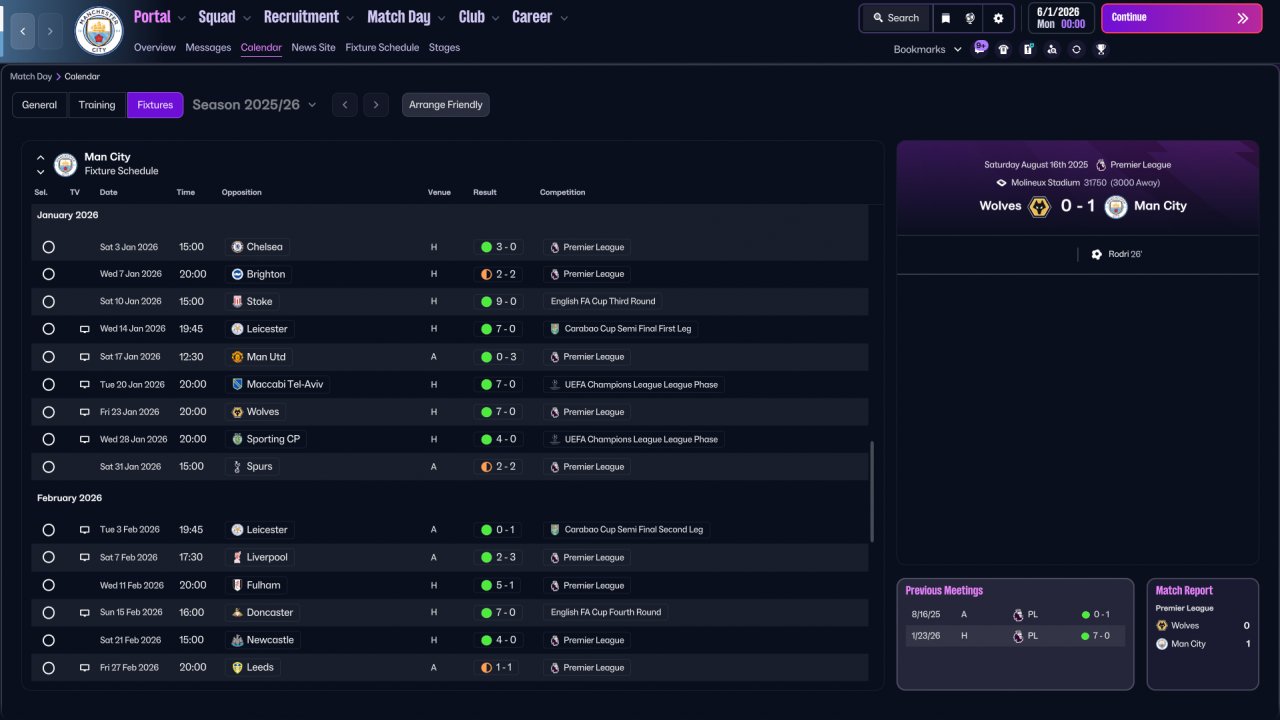
Task: Open the News Site submenu item
Action: pos(314,48)
